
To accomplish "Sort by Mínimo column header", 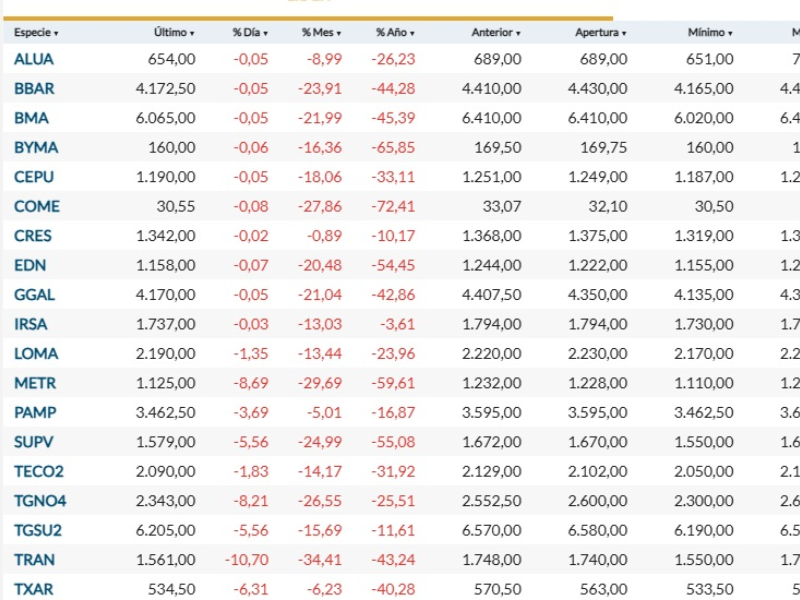I will [x=710, y=33].
